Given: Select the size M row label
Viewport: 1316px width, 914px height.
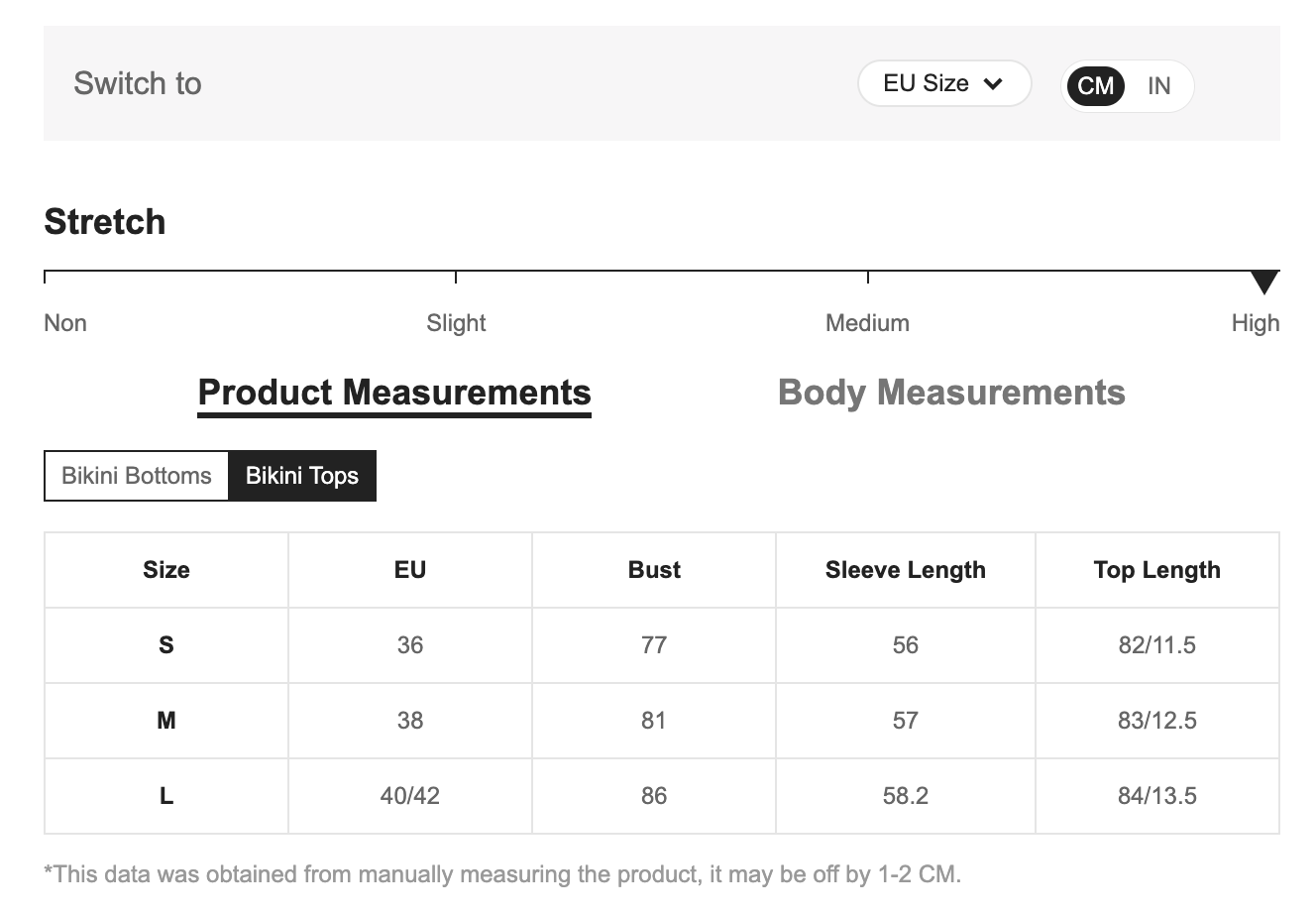Looking at the screenshot, I should [166, 721].
